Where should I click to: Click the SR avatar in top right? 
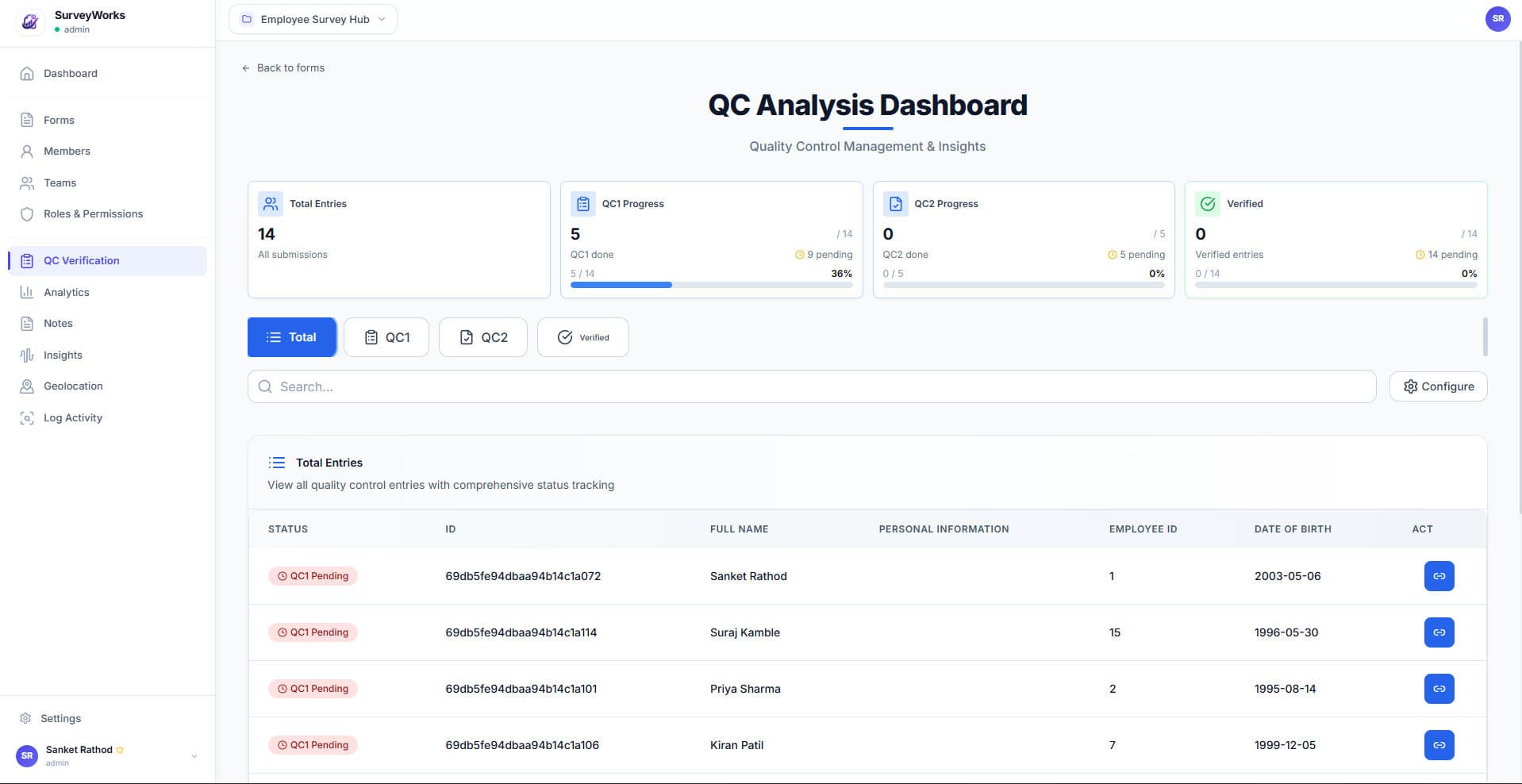coord(1497,19)
